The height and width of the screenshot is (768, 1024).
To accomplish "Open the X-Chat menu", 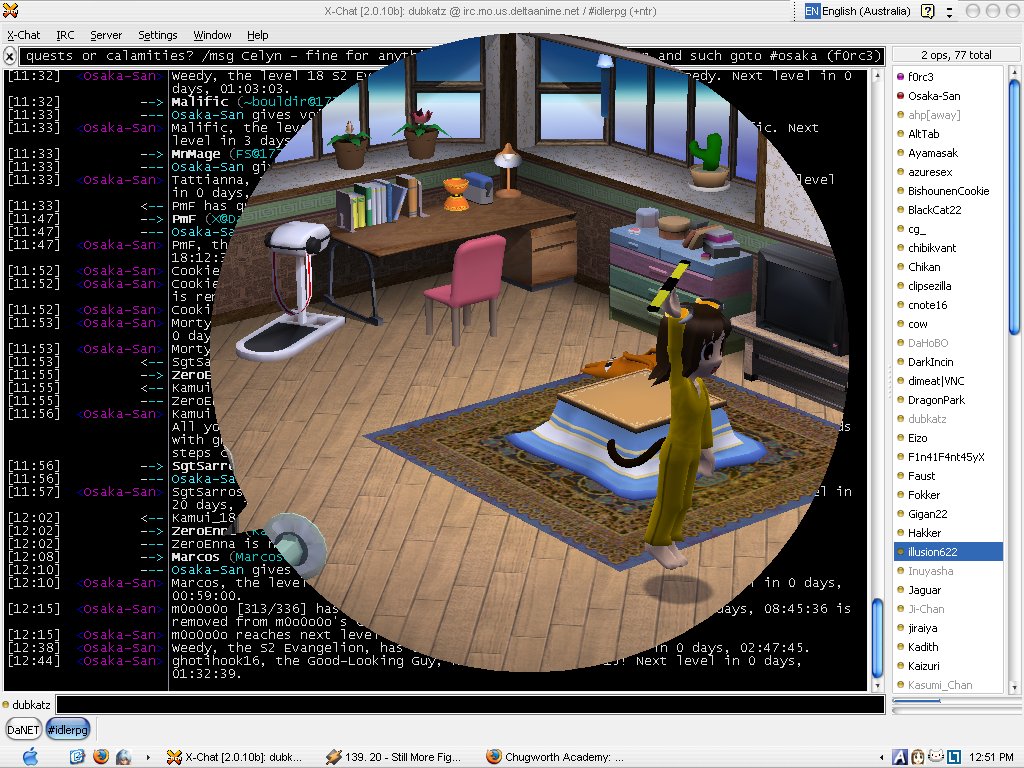I will point(24,35).
